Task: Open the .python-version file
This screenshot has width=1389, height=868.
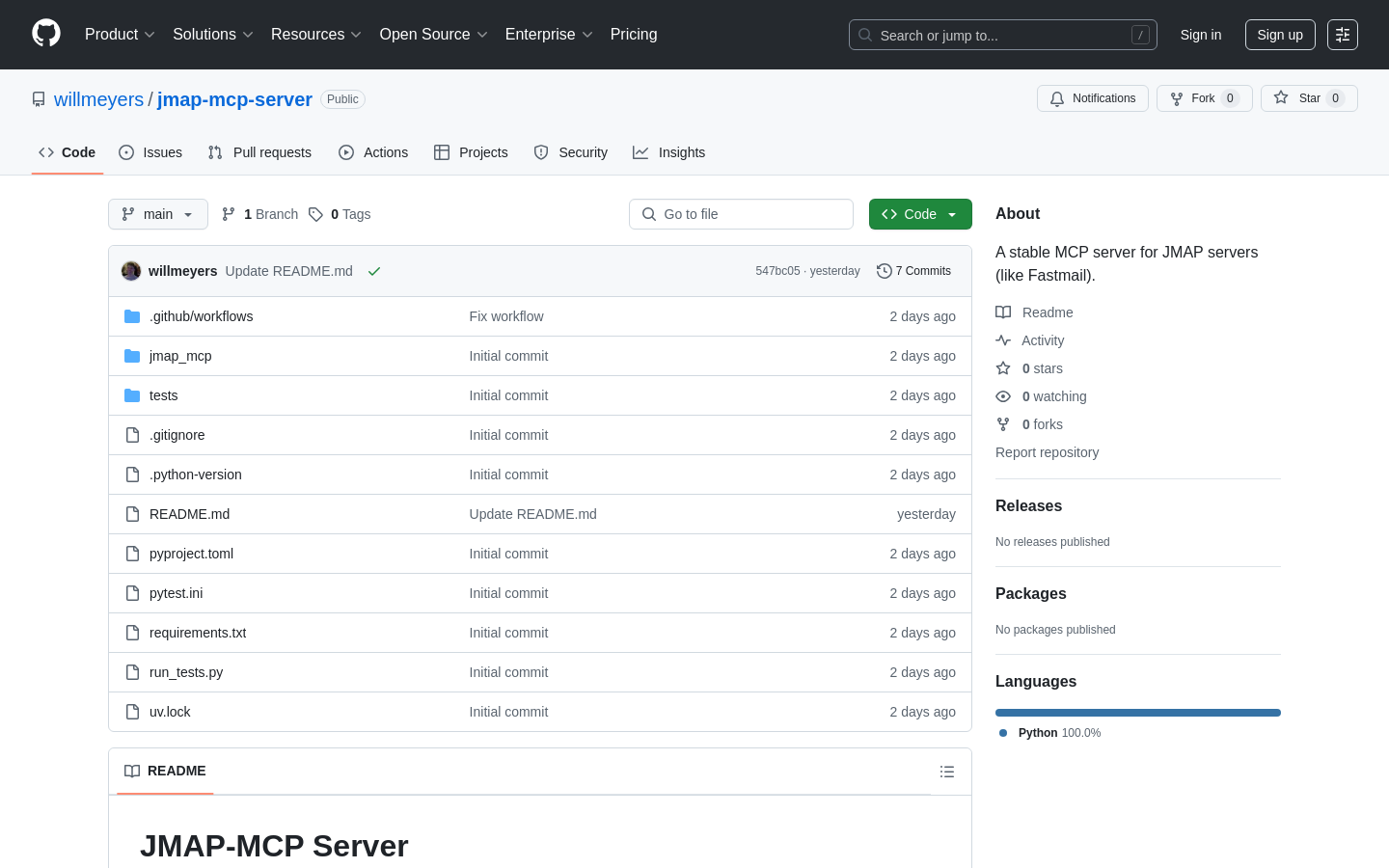Action: pyautogui.click(x=196, y=475)
